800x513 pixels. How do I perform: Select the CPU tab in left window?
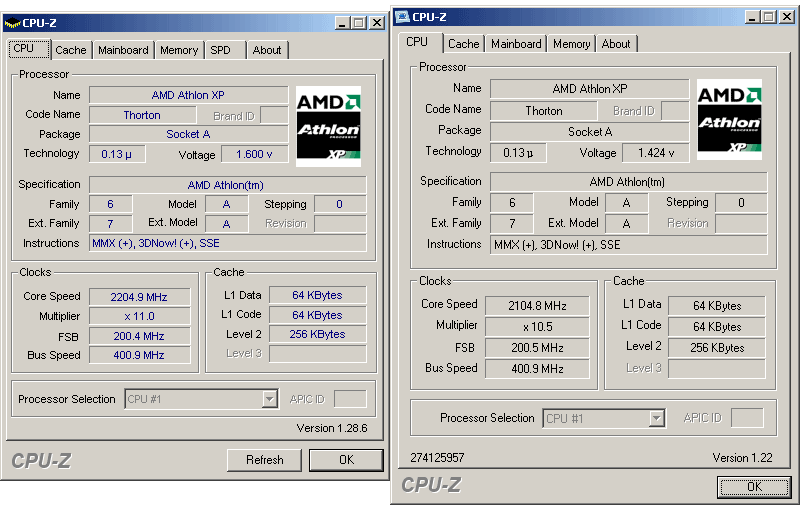click(x=29, y=48)
